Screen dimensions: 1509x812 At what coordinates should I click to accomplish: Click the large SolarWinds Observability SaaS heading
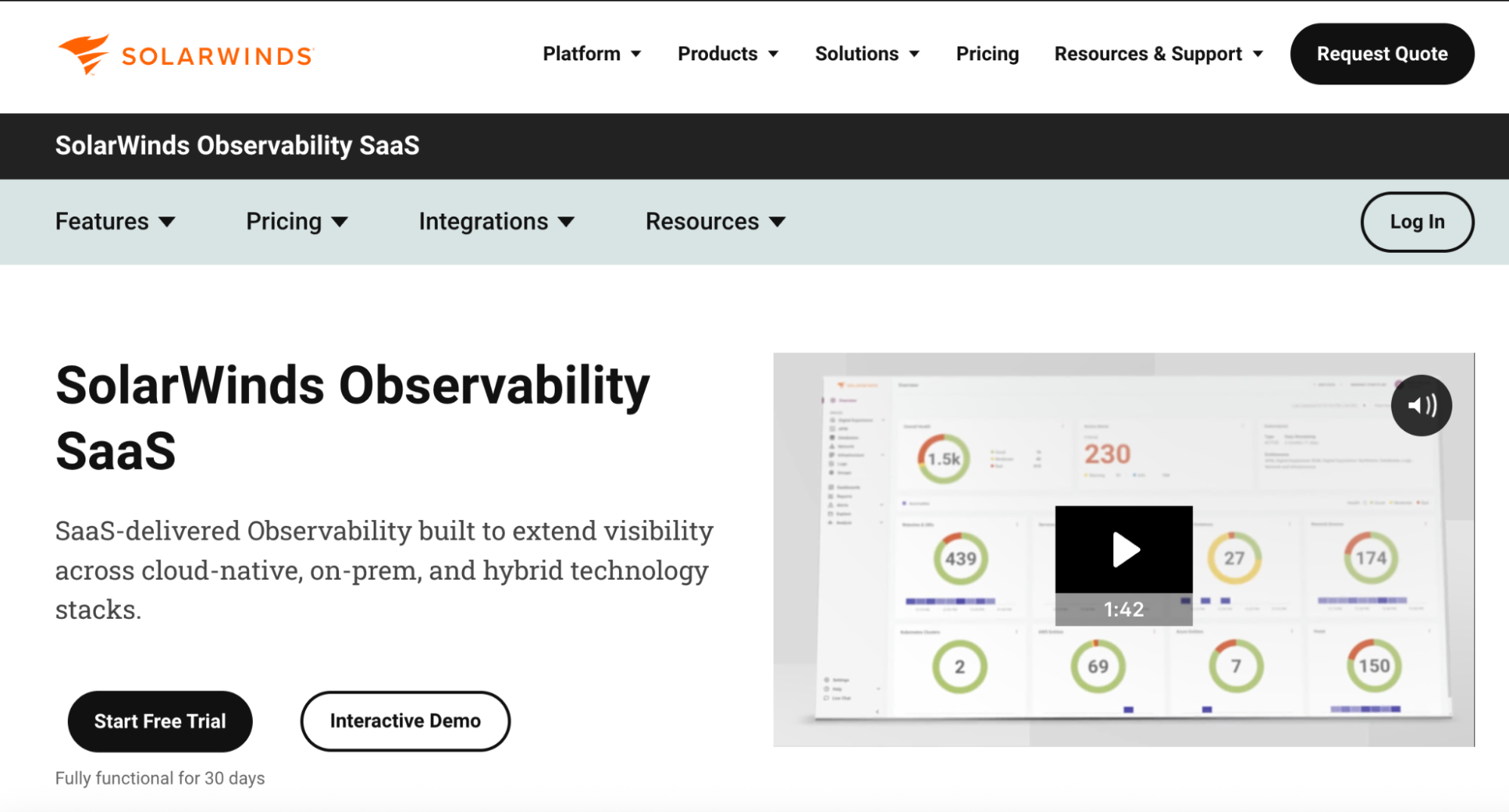353,418
